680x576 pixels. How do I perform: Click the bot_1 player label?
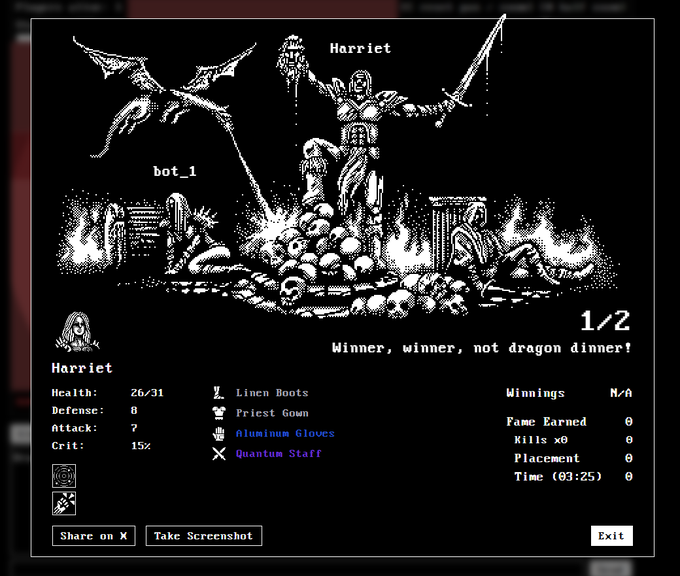[175, 171]
